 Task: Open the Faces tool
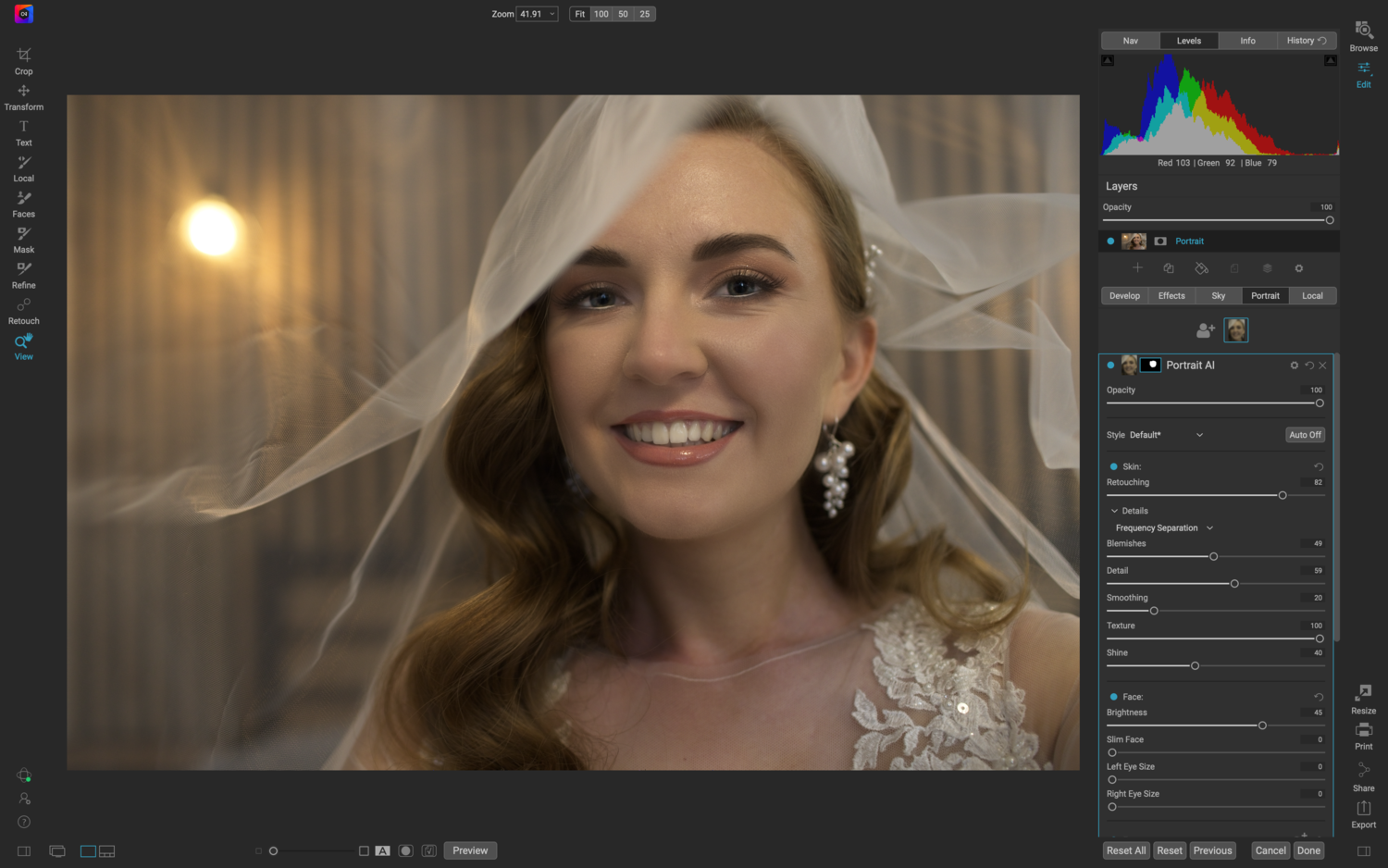(24, 199)
